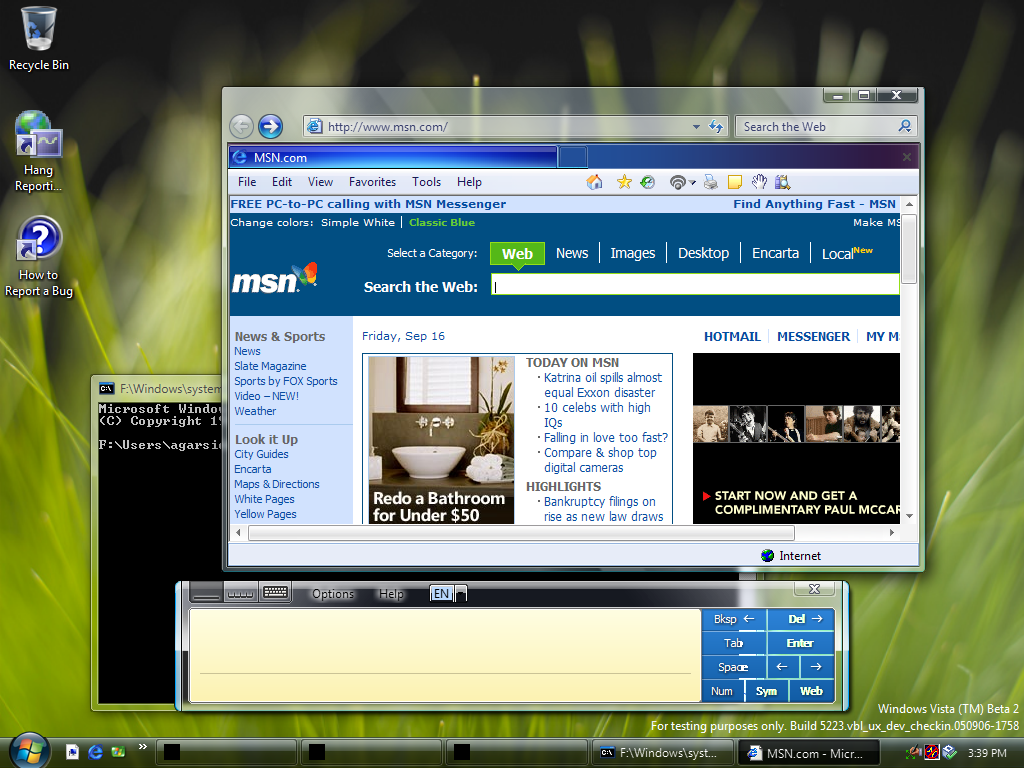This screenshot has height=768, width=1024.
Task: Click the red system tray icon
Action: coord(932,753)
